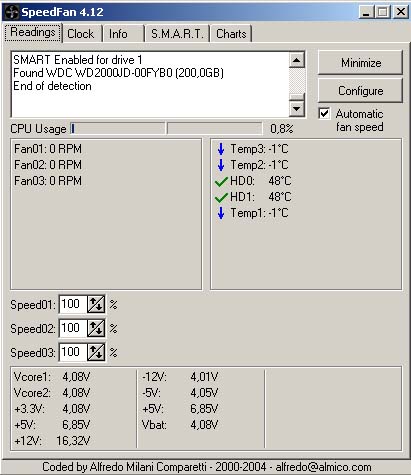This screenshot has width=411, height=475.
Task: Switch to the Readings tab
Action: click(x=33, y=32)
